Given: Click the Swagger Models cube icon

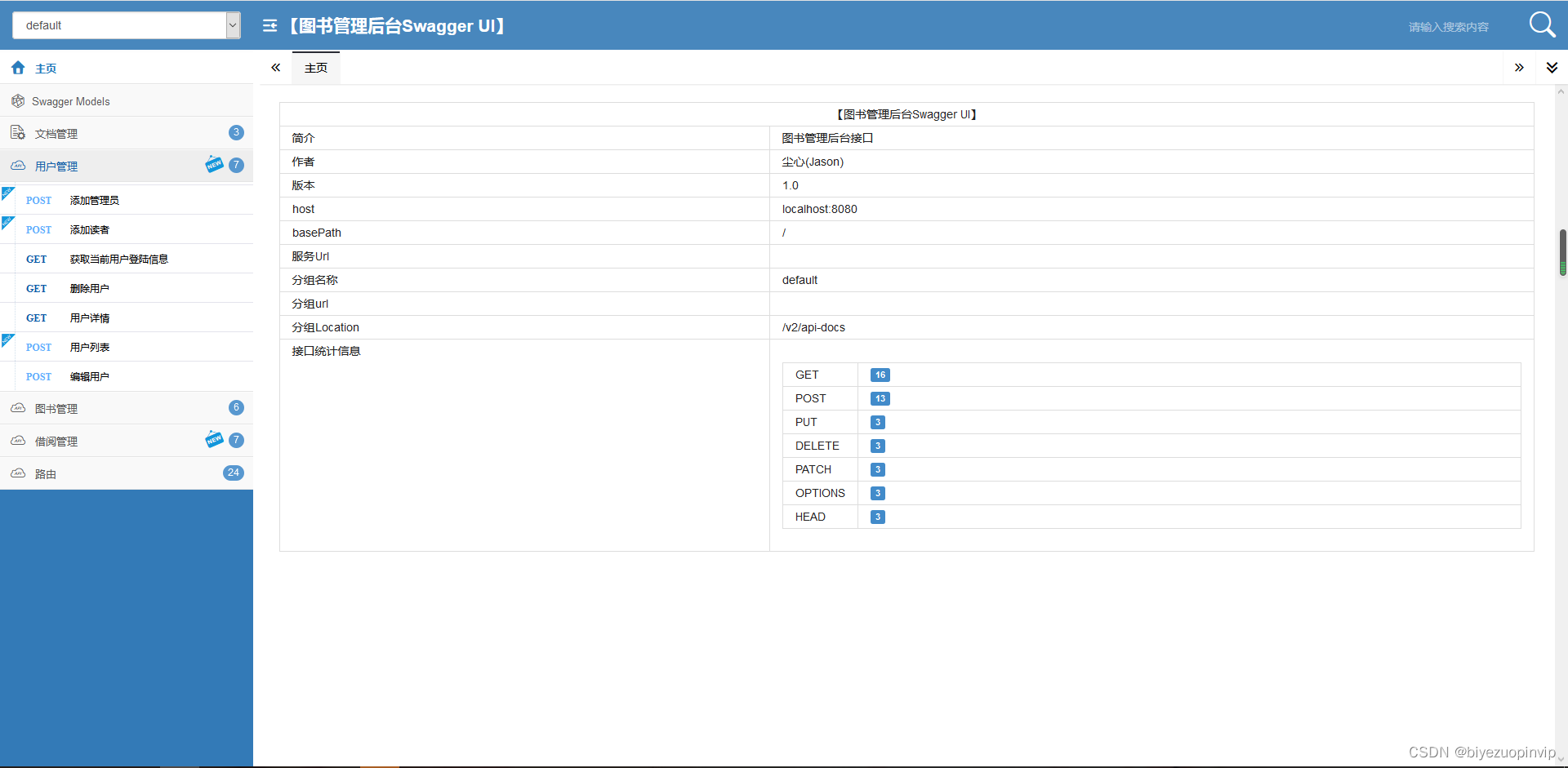Looking at the screenshot, I should tap(18, 101).
